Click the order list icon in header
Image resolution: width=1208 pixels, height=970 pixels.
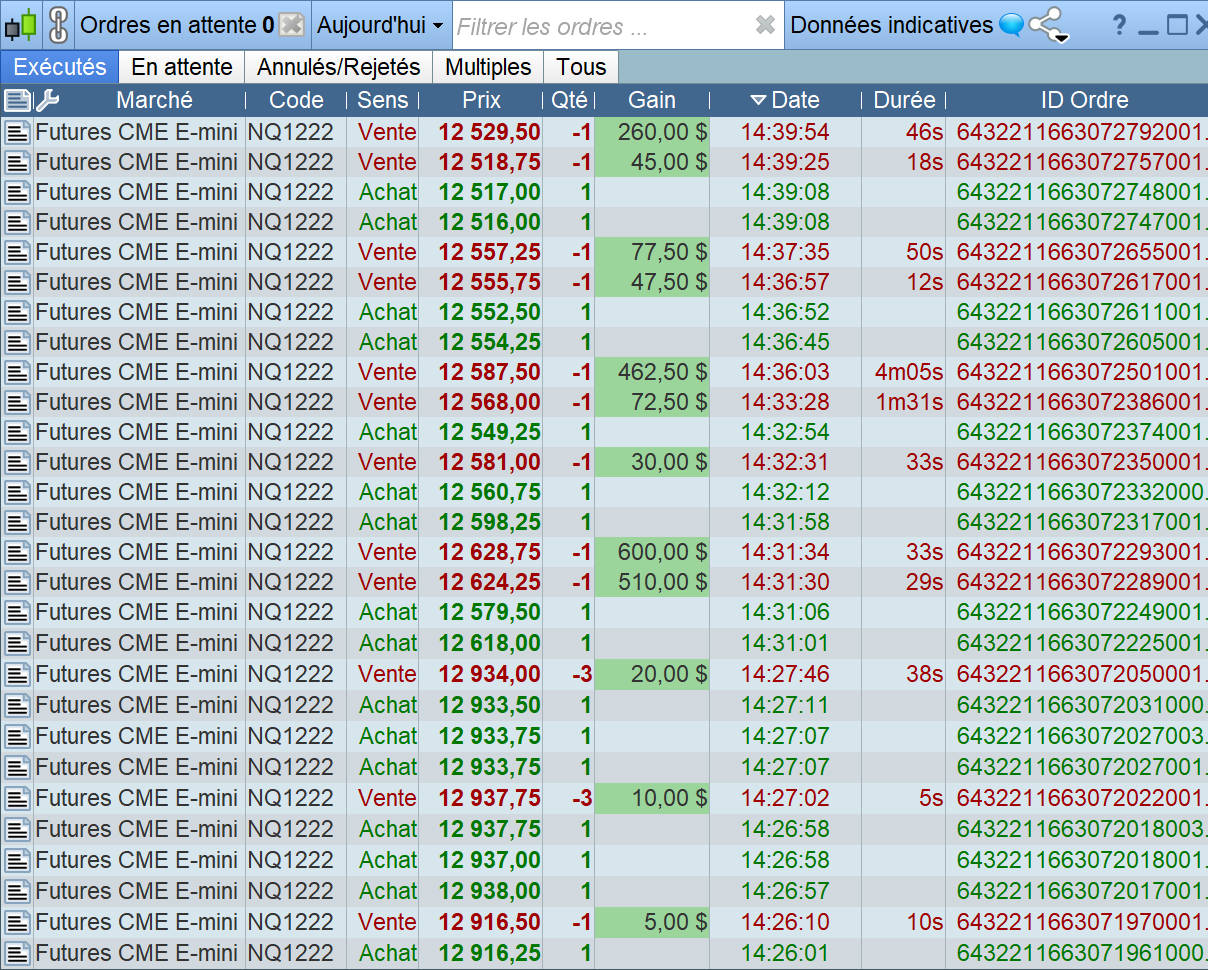(17, 100)
